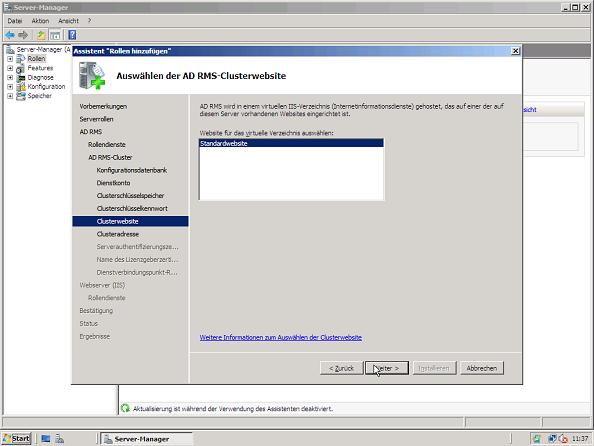Open the blue help toolbar icon
The image size is (594, 446).
[72, 35]
